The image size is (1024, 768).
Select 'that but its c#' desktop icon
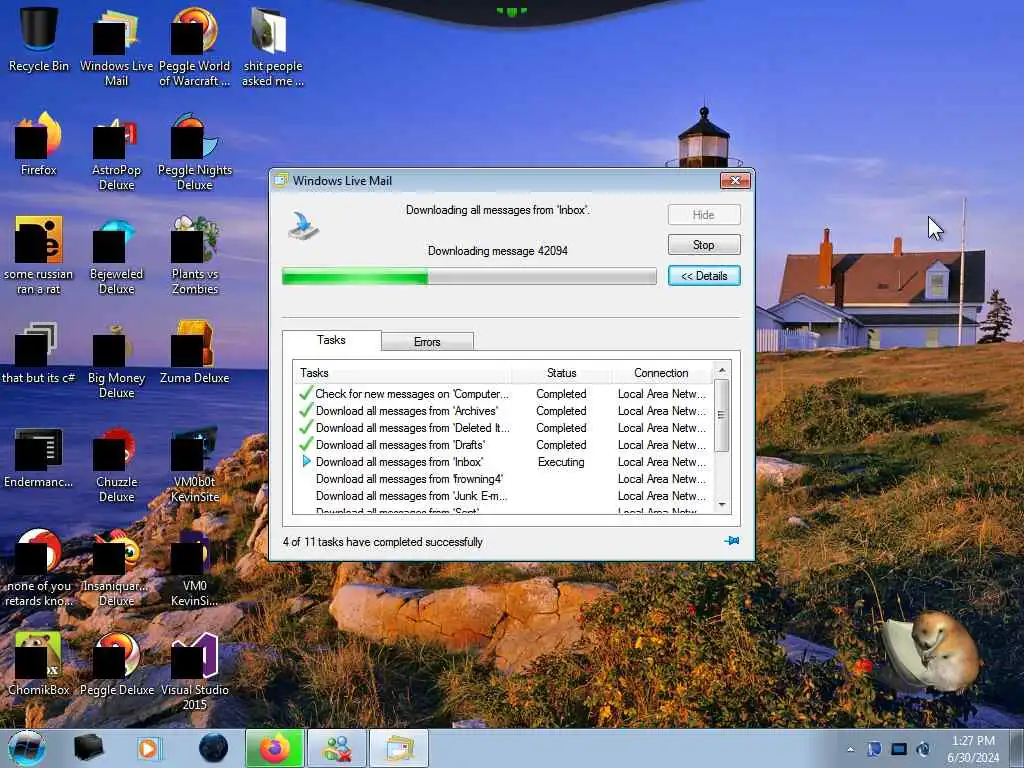(39, 353)
